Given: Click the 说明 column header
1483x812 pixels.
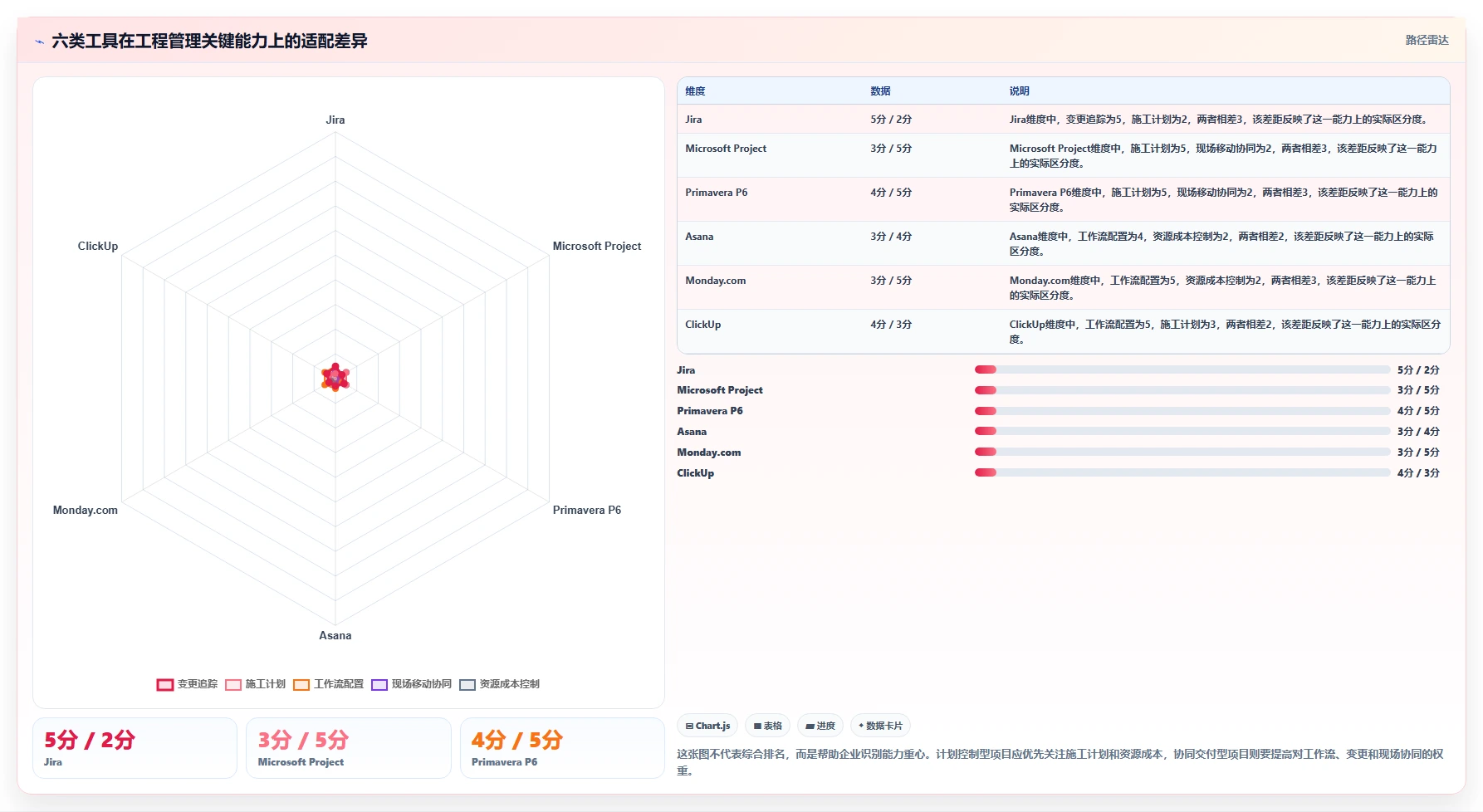Looking at the screenshot, I should [x=1019, y=91].
